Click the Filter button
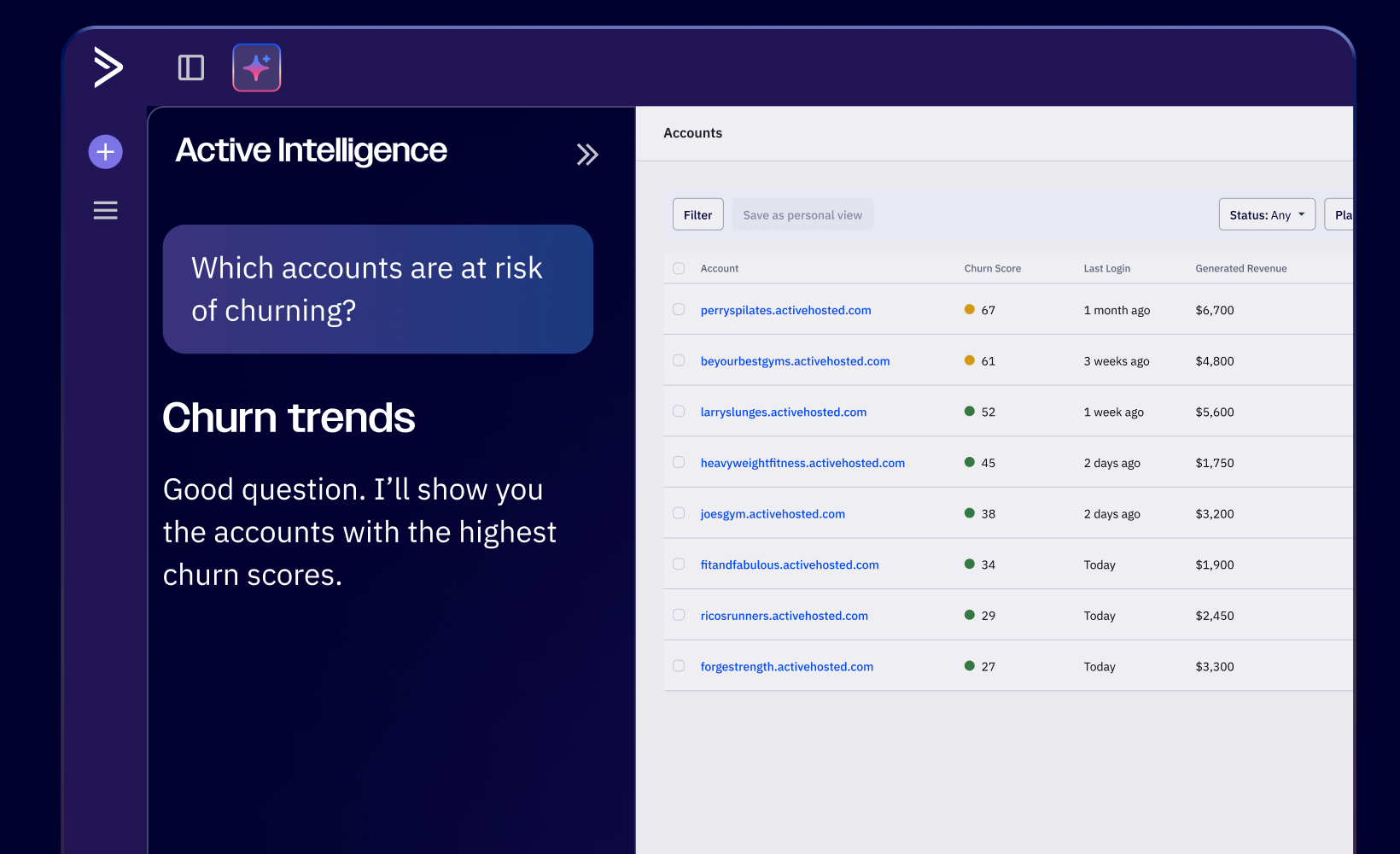Screen dimensions: 1400x854 point(697,215)
